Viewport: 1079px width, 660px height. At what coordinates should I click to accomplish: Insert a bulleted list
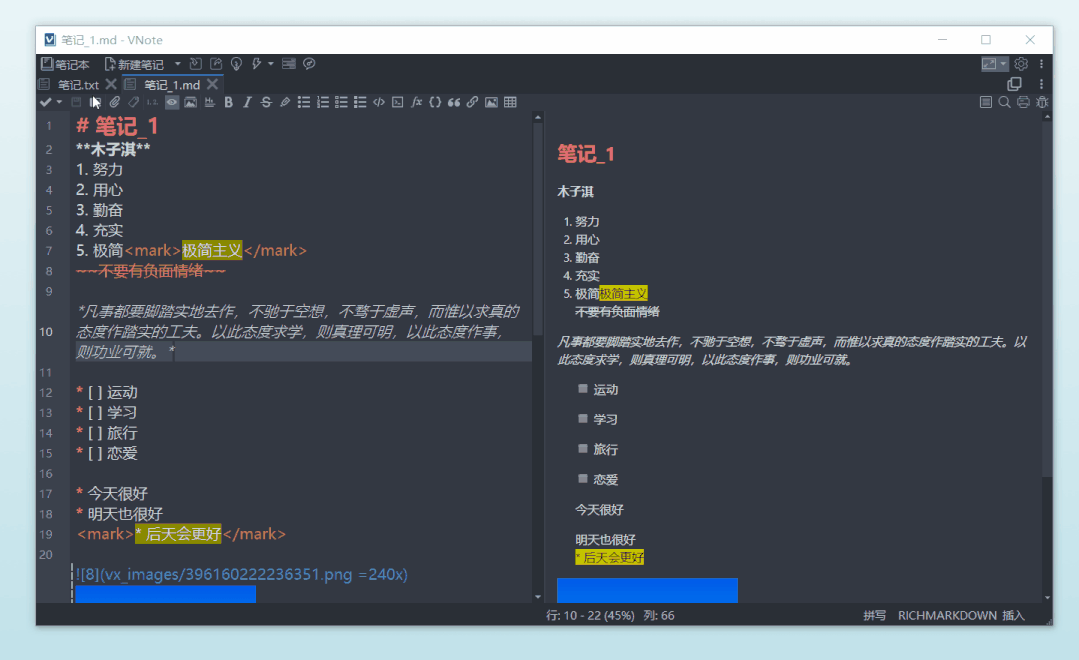coord(303,103)
